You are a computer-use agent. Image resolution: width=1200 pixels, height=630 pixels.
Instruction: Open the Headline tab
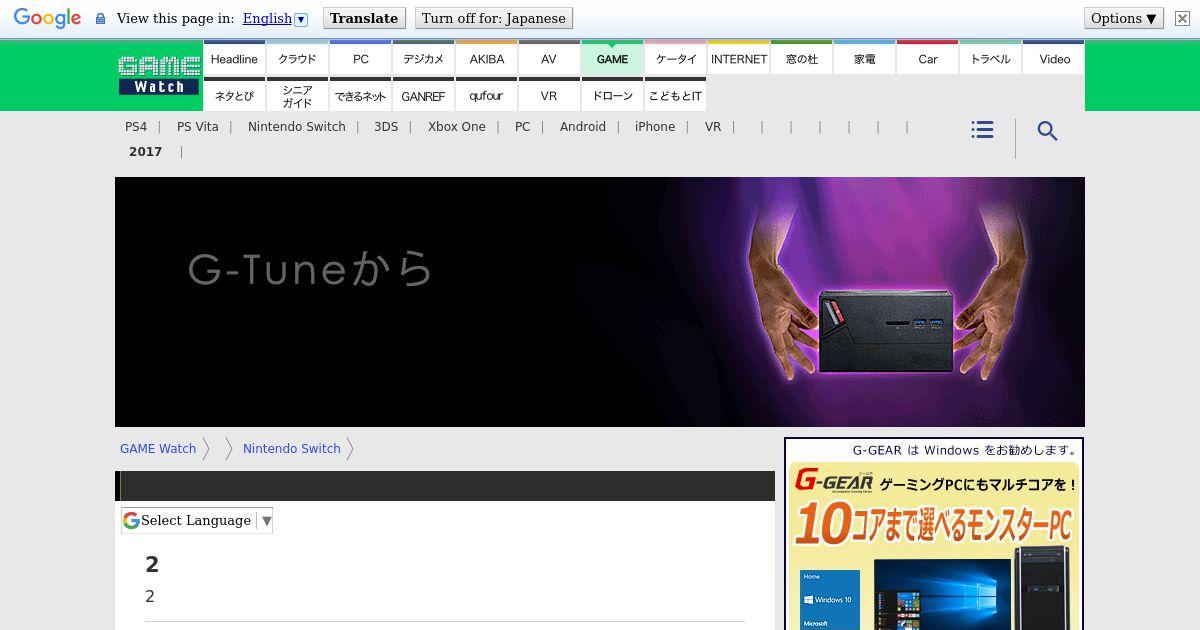point(234,59)
